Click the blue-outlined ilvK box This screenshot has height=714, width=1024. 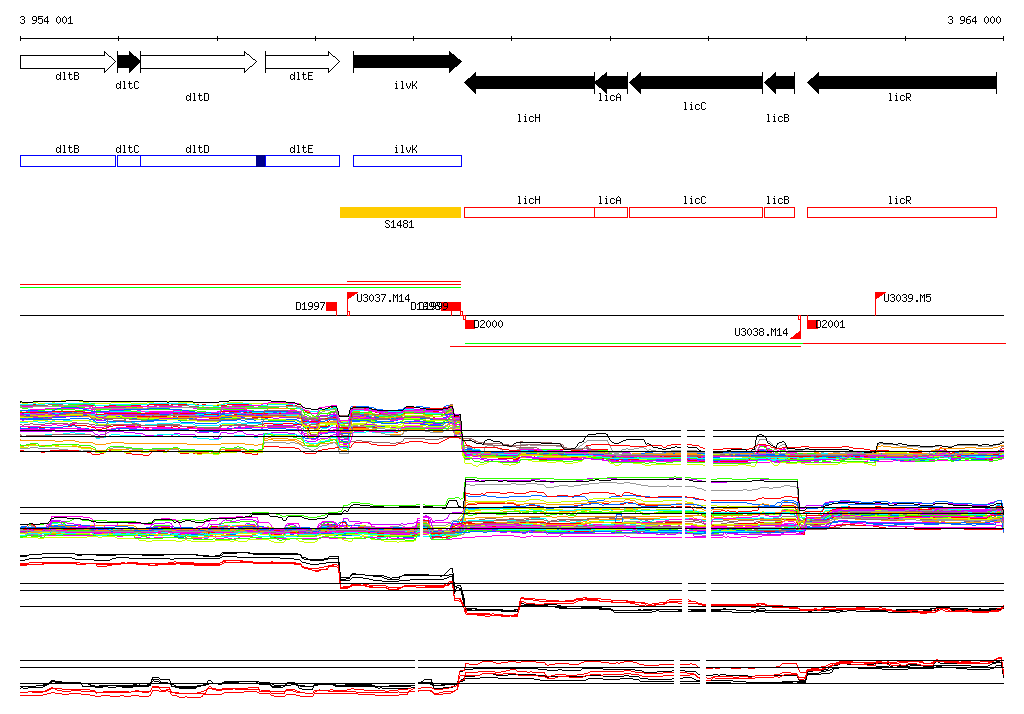point(407,161)
